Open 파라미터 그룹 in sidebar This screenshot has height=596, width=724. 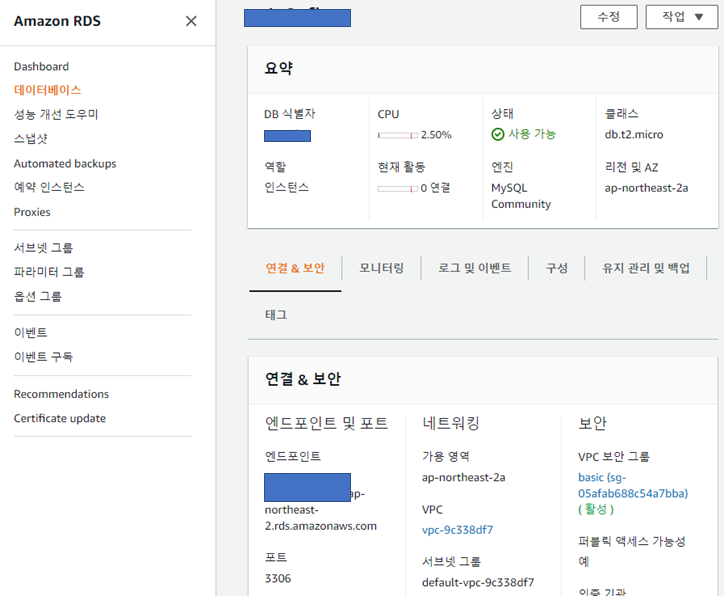(x=49, y=272)
